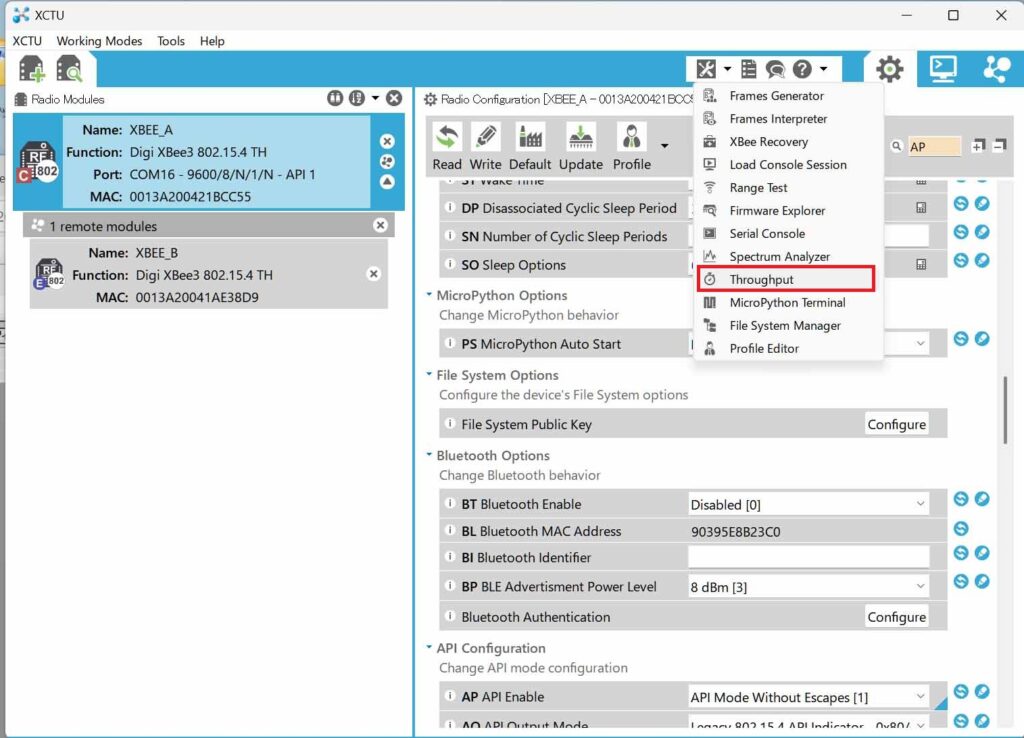
Task: Open the frames log toolbar icon
Action: [749, 69]
